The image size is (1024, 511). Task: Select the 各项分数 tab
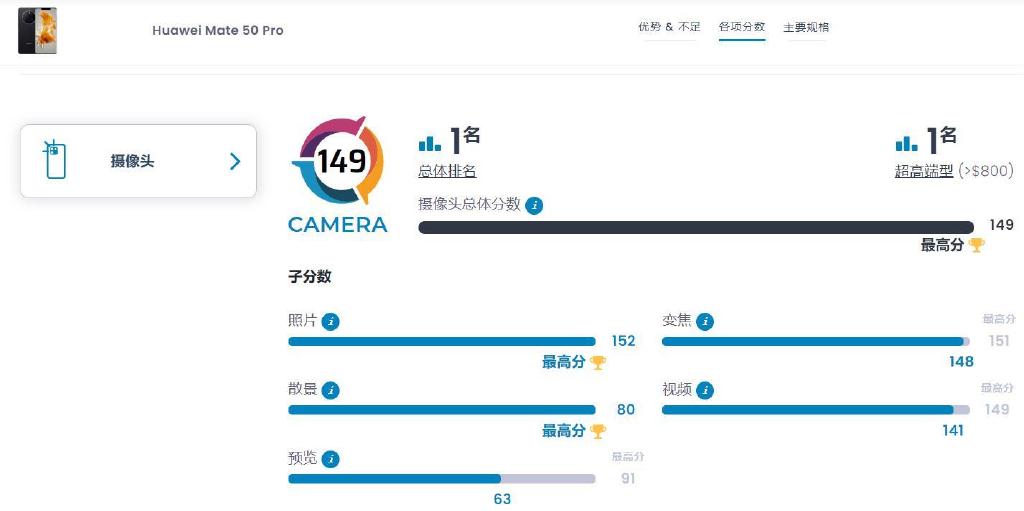coord(742,27)
